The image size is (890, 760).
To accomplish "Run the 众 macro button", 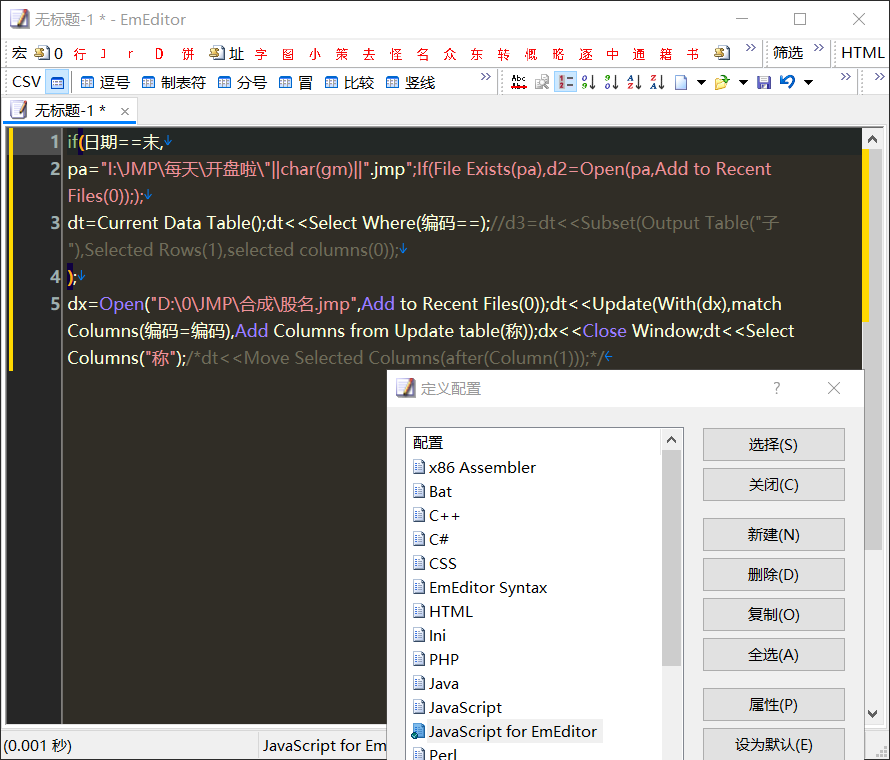I will [x=450, y=54].
